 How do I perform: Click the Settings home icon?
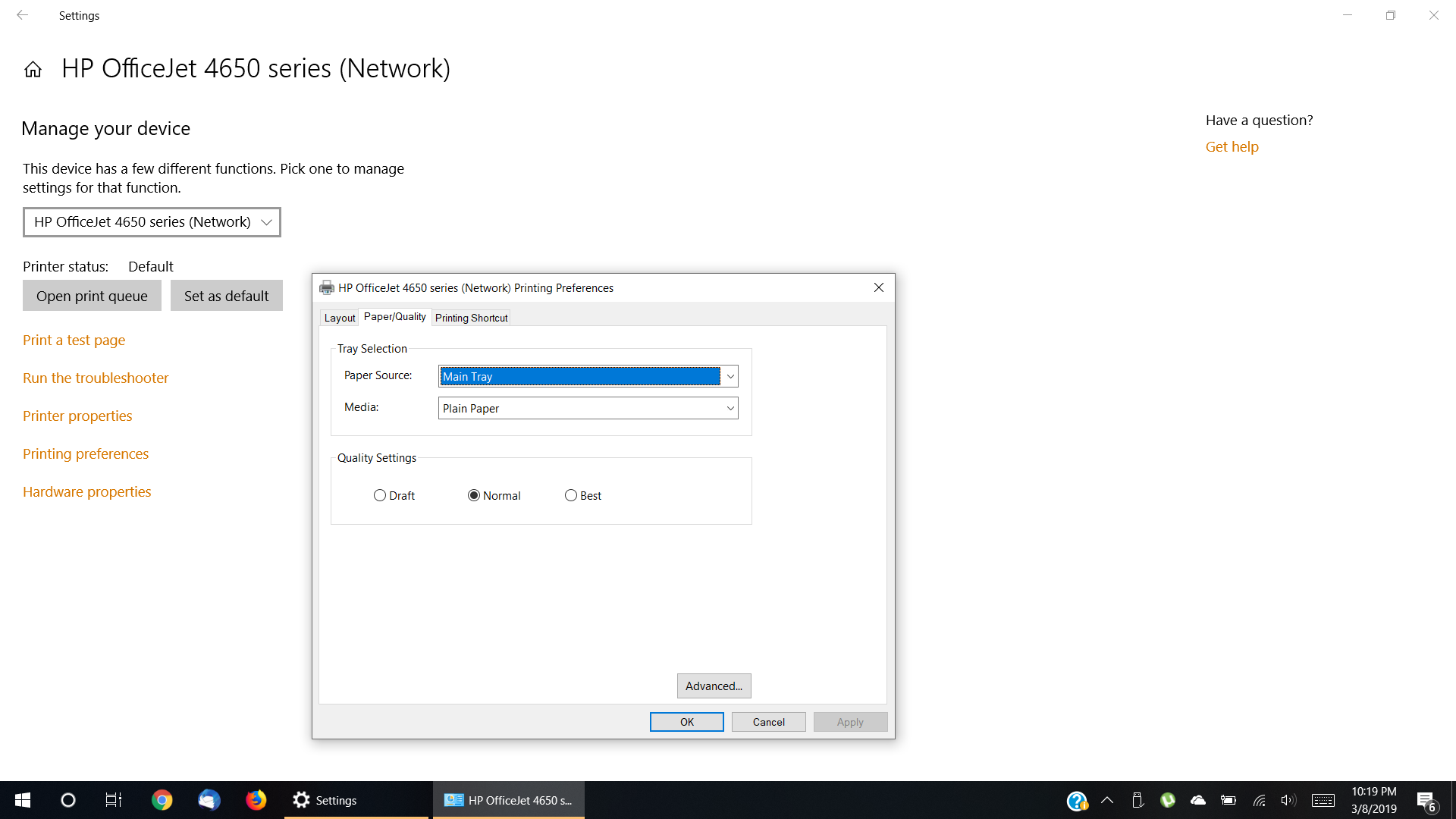coord(33,70)
